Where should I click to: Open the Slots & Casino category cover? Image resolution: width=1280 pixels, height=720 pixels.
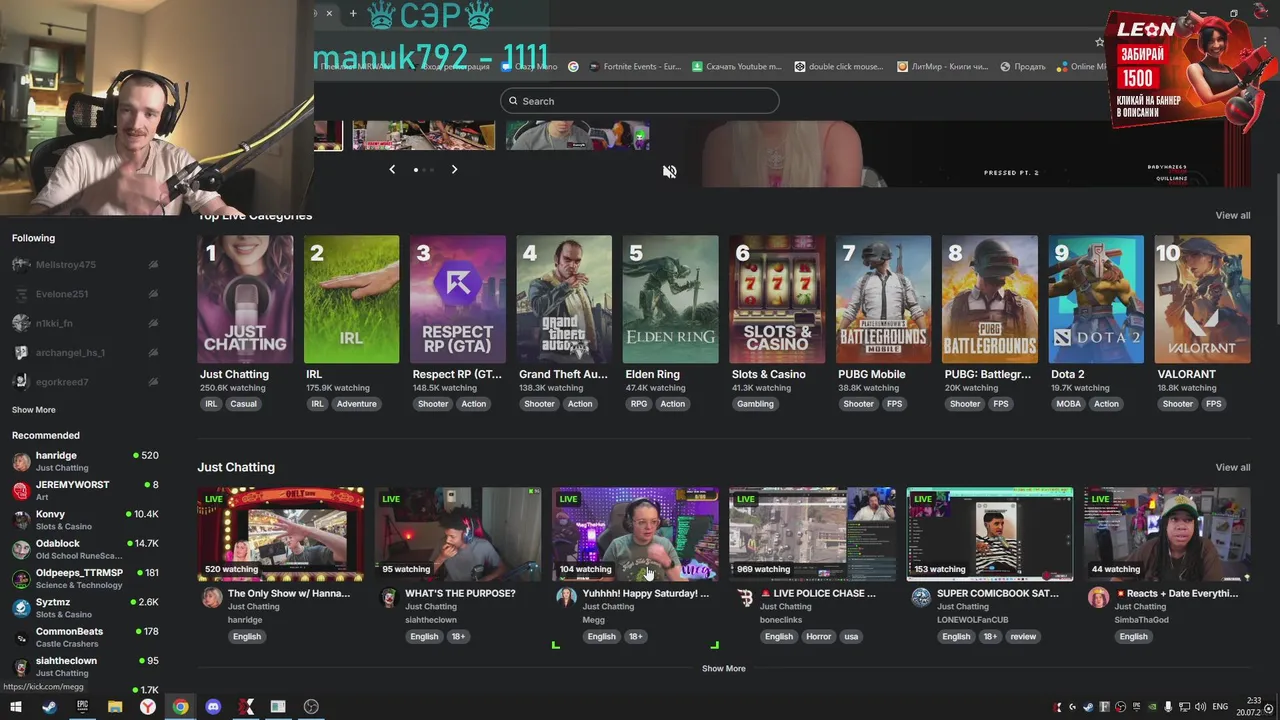pyautogui.click(x=777, y=299)
